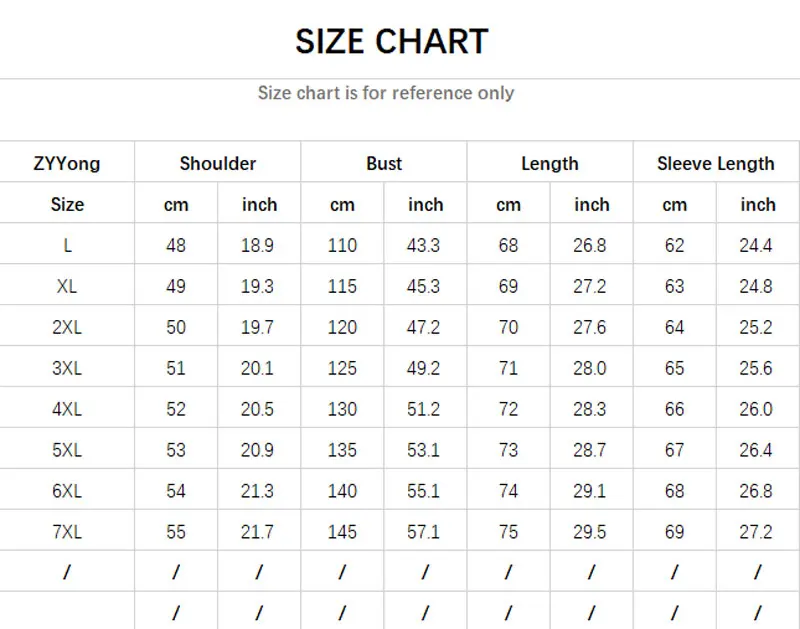Image resolution: width=800 pixels, height=629 pixels.
Task: Click the SIZE CHART title
Action: (392, 41)
